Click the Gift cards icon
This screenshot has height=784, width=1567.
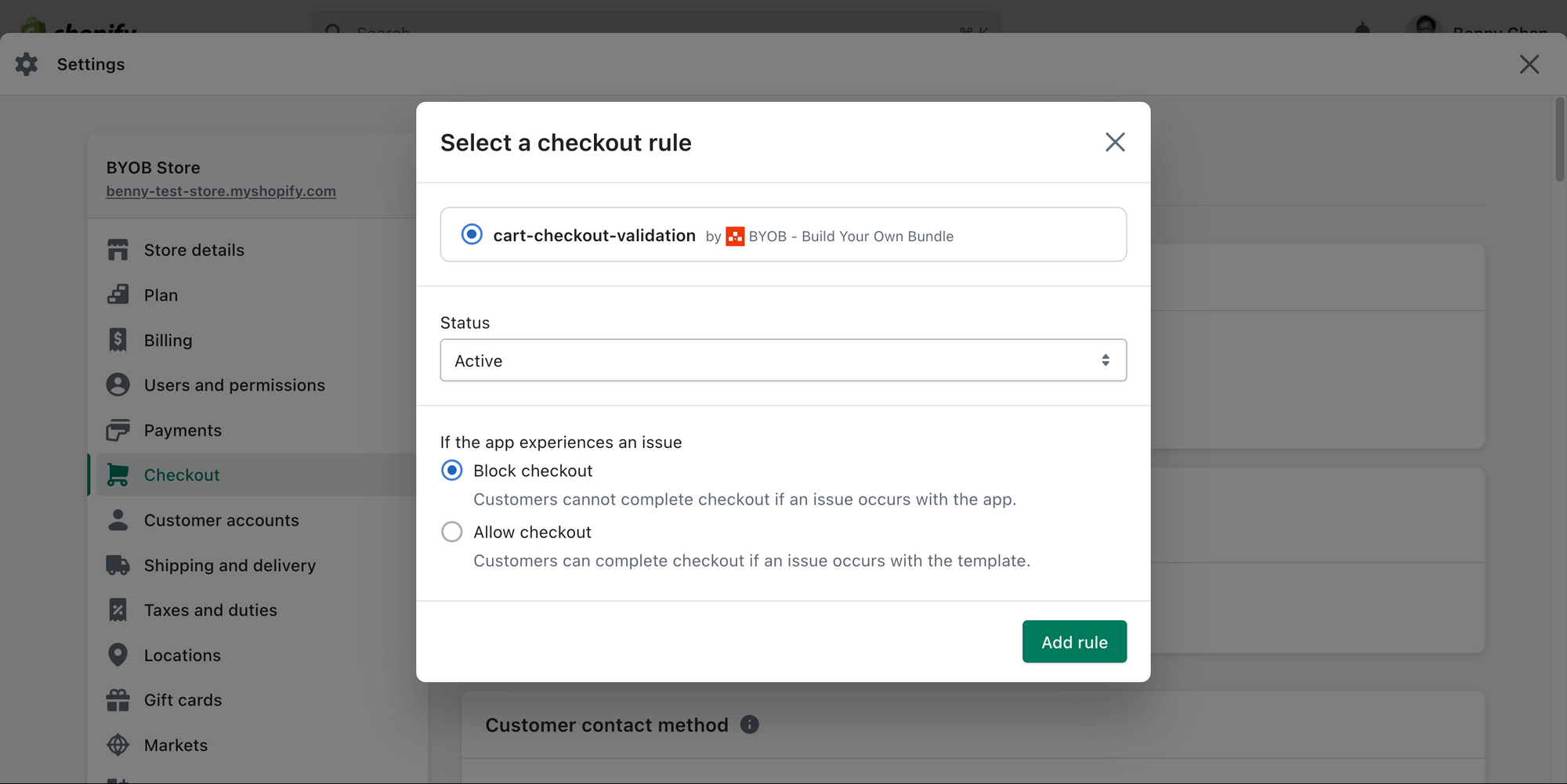click(118, 699)
